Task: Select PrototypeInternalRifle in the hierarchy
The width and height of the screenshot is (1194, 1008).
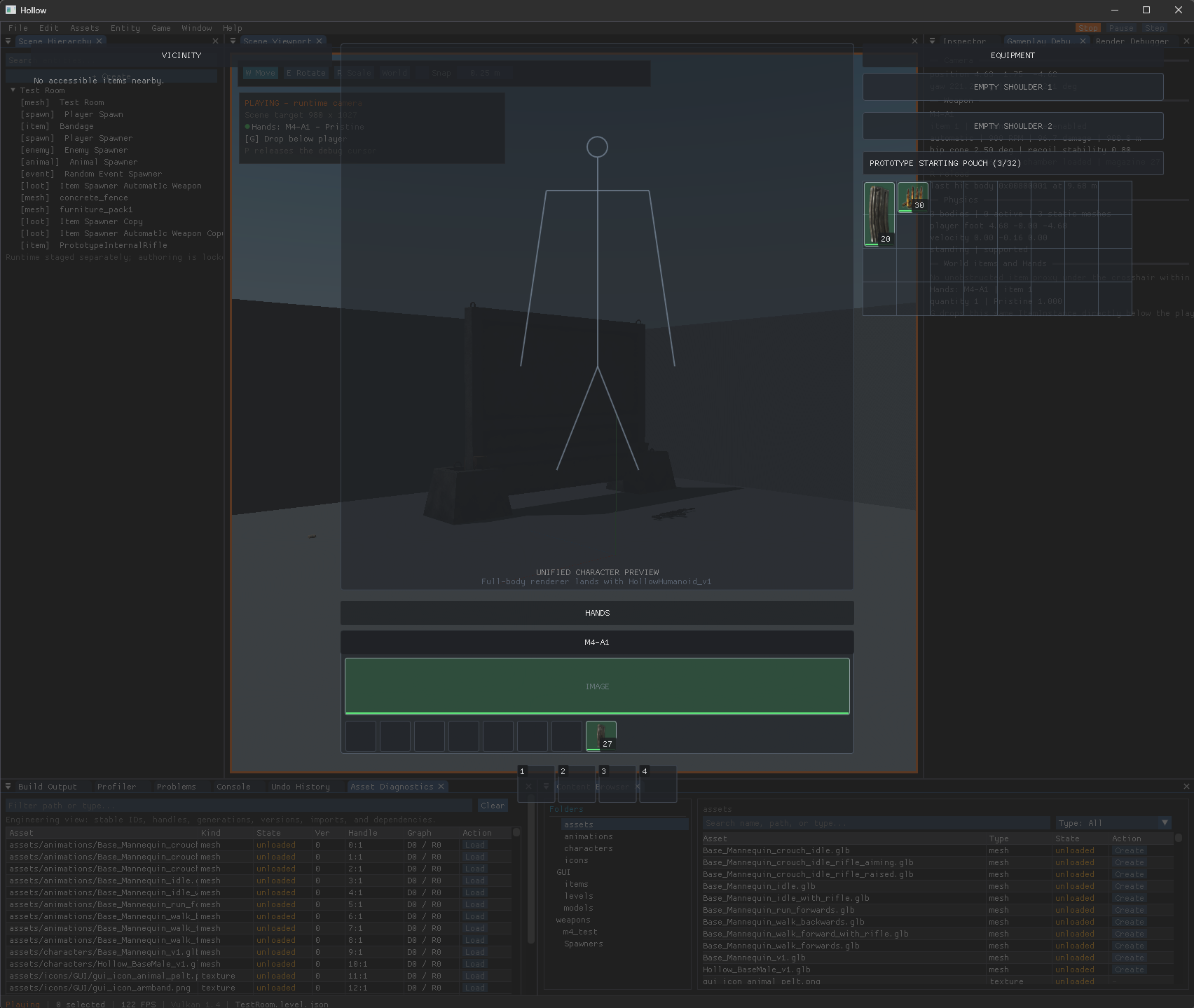Action: point(113,245)
